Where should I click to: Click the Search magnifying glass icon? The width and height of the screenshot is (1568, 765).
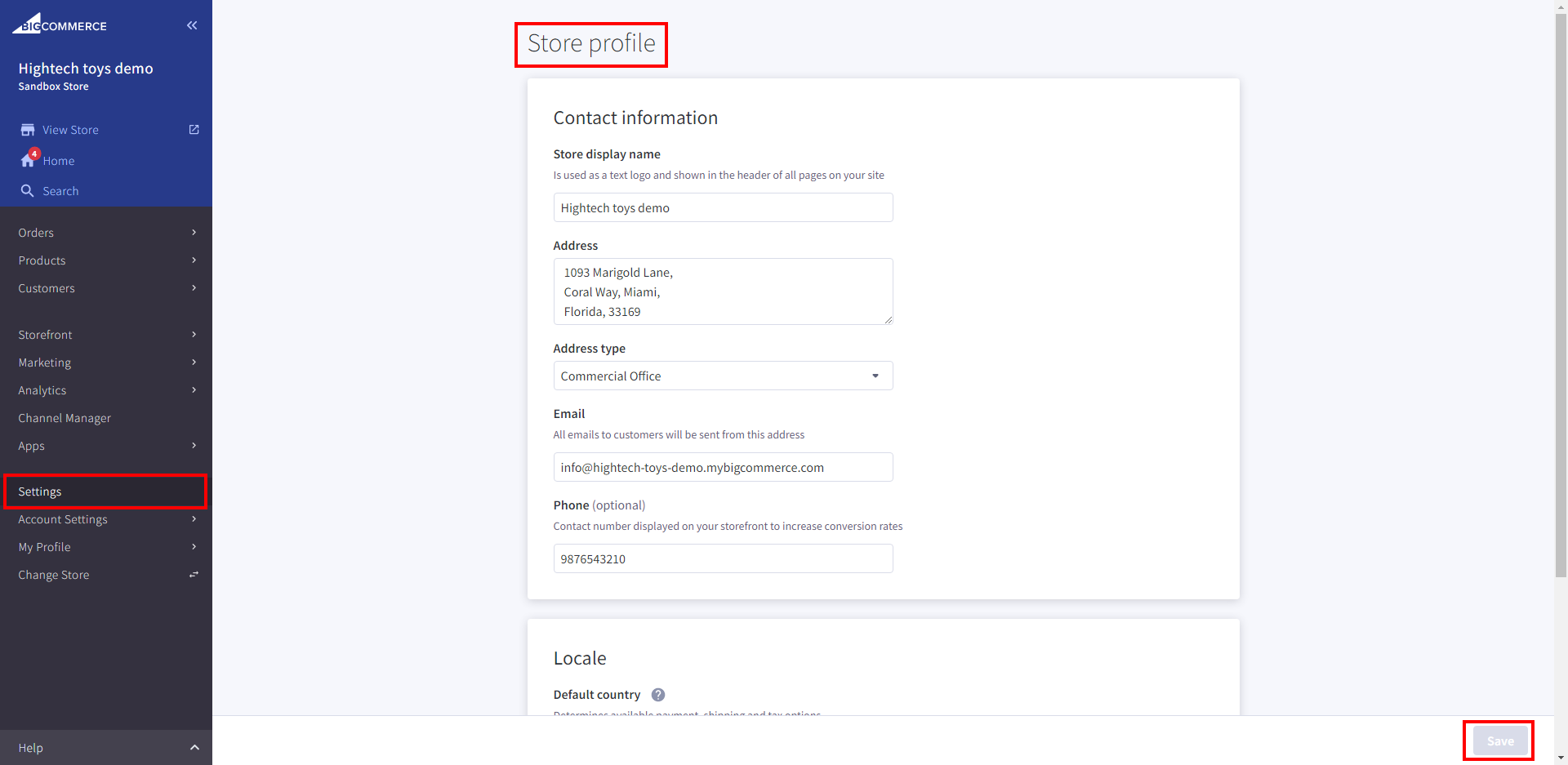(28, 191)
